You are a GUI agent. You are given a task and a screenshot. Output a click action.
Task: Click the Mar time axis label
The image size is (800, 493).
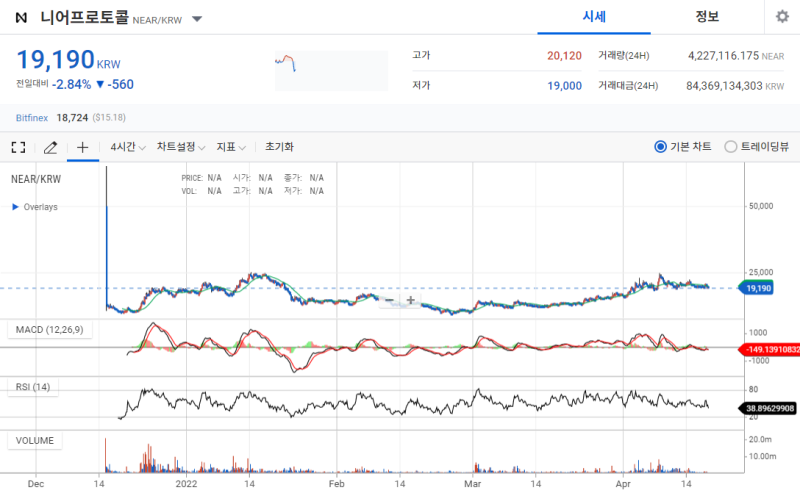pyautogui.click(x=472, y=483)
